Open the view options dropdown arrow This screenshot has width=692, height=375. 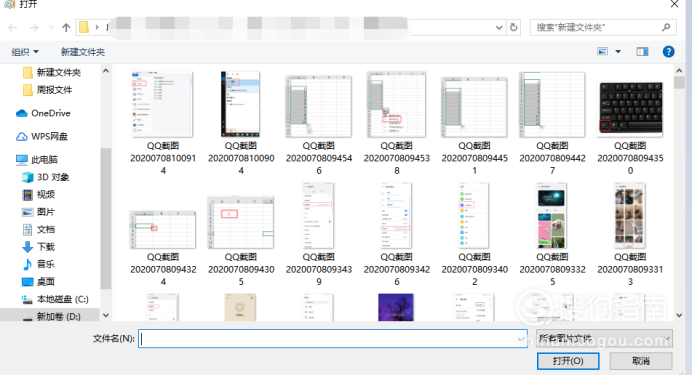click(618, 52)
